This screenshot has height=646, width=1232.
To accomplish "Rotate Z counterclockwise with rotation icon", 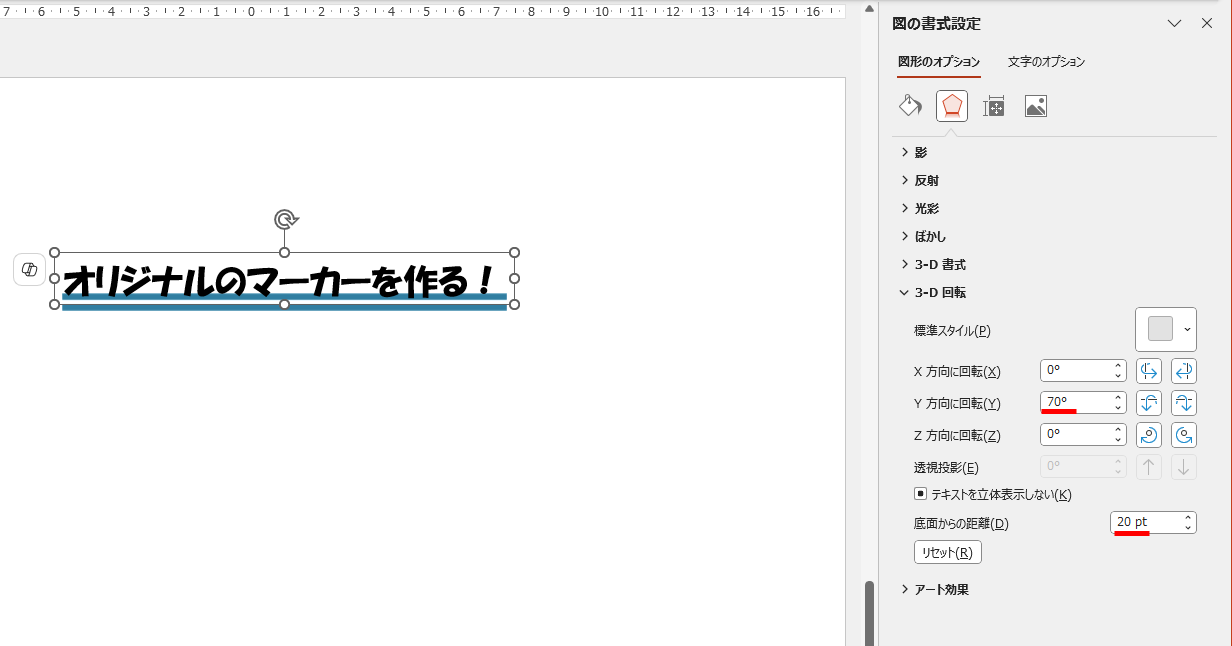I will coord(1148,434).
